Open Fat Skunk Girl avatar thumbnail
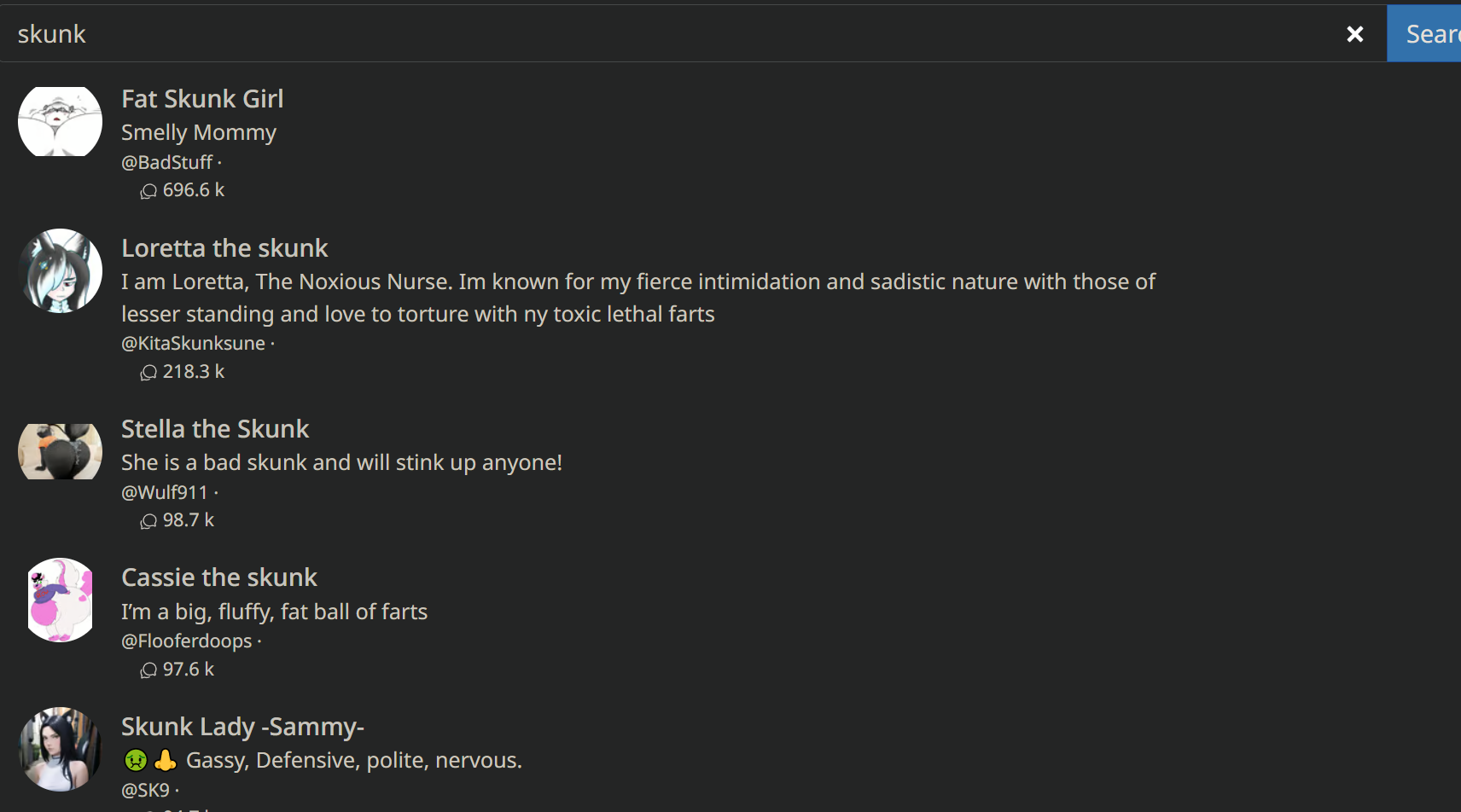This screenshot has height=812, width=1461. tap(60, 121)
